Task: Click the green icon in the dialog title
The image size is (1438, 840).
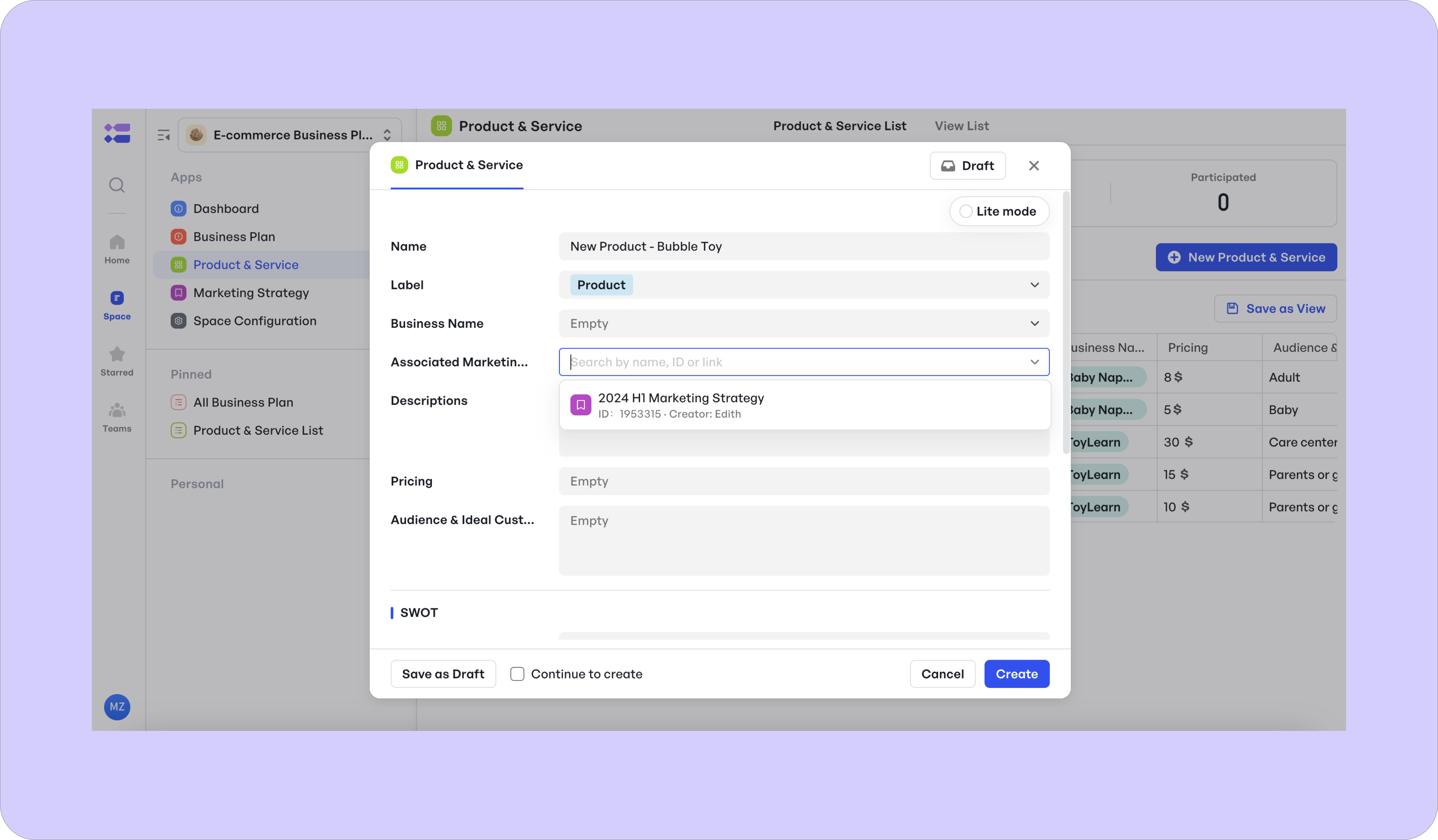Action: 399,165
